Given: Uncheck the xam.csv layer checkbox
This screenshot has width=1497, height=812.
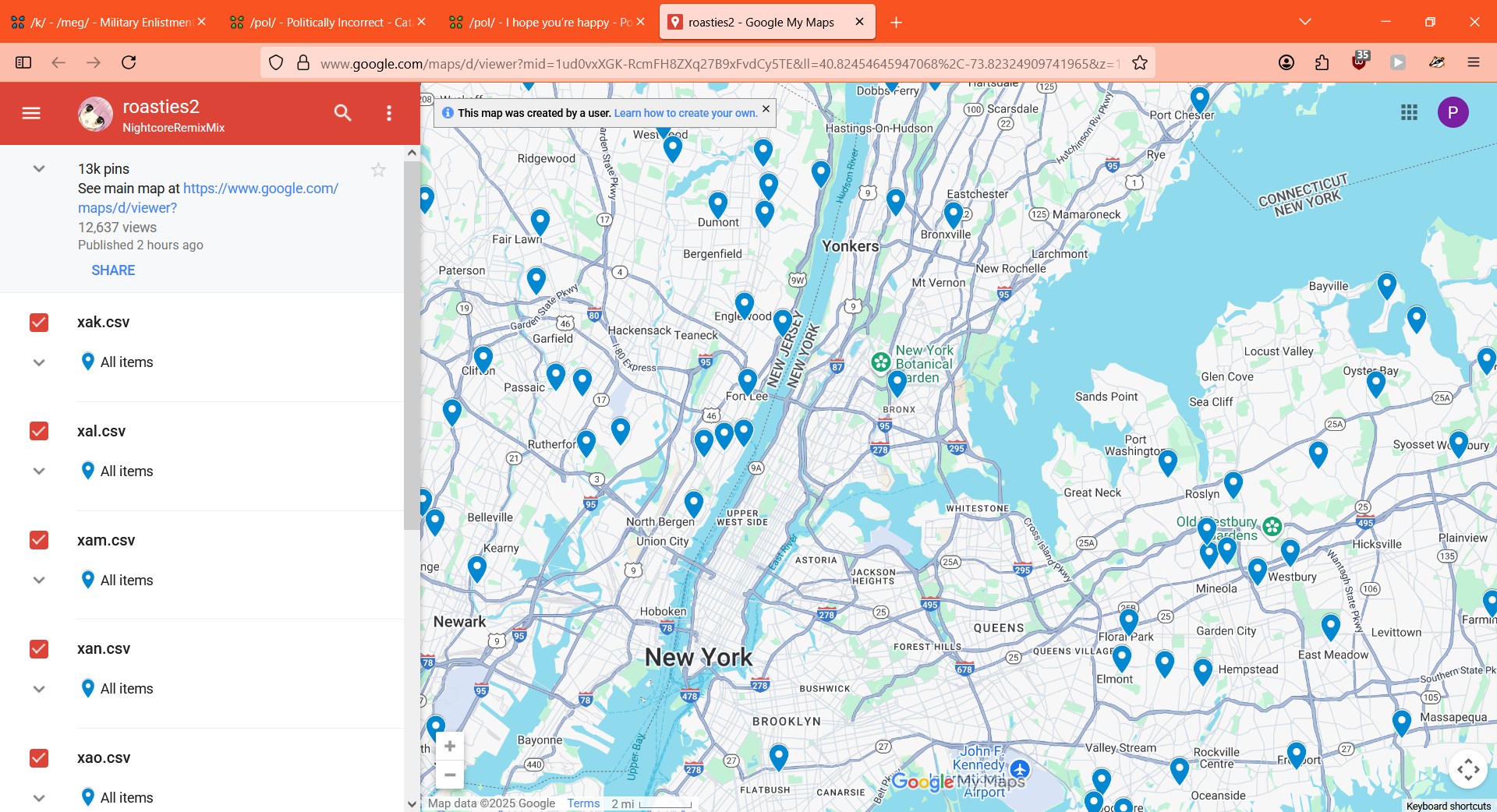Looking at the screenshot, I should point(39,540).
